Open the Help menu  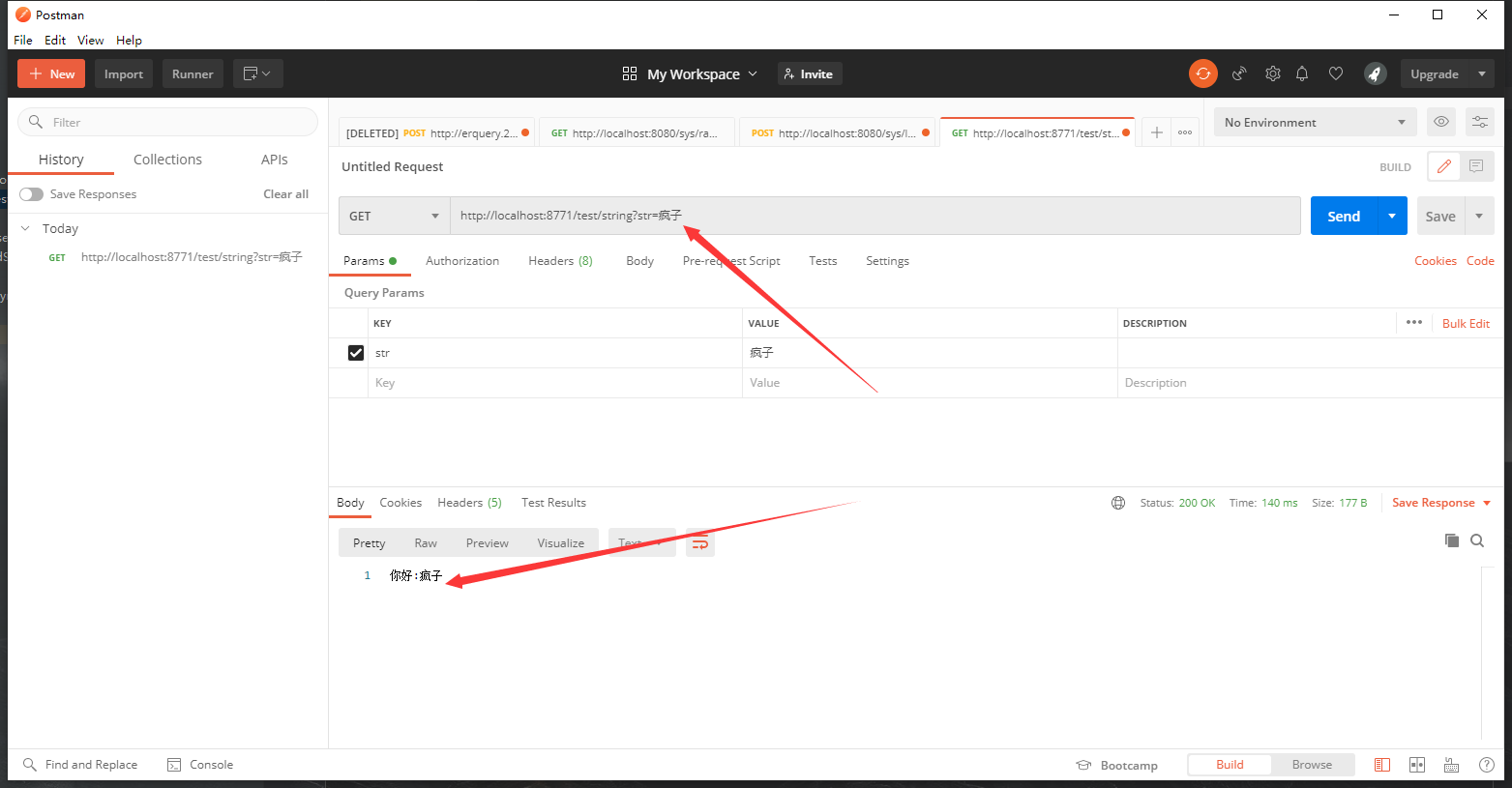[x=129, y=40]
